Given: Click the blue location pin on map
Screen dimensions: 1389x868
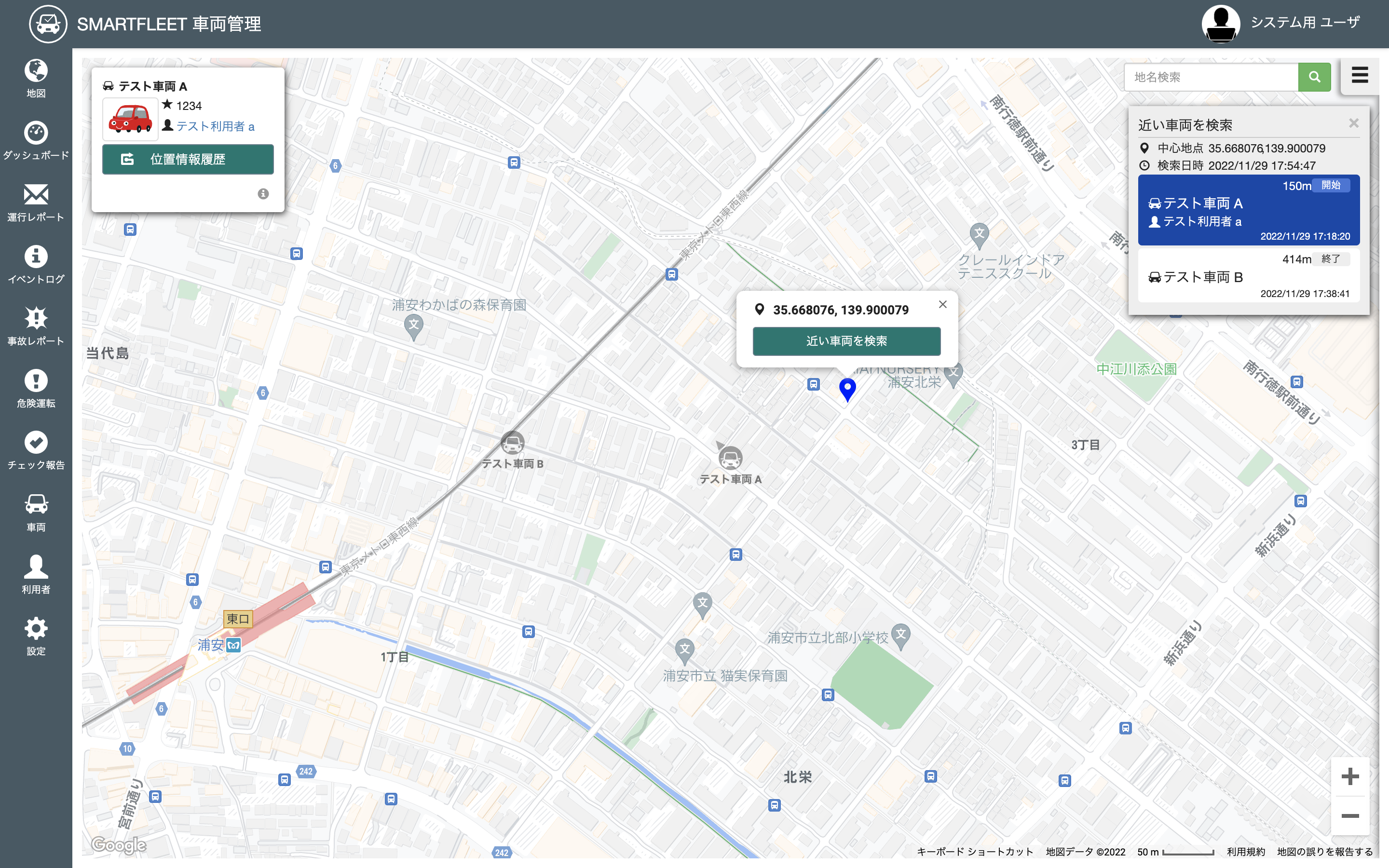Looking at the screenshot, I should pos(847,390).
